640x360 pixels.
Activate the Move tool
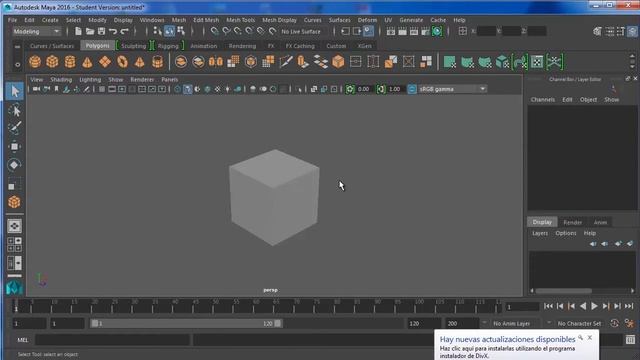(15, 146)
